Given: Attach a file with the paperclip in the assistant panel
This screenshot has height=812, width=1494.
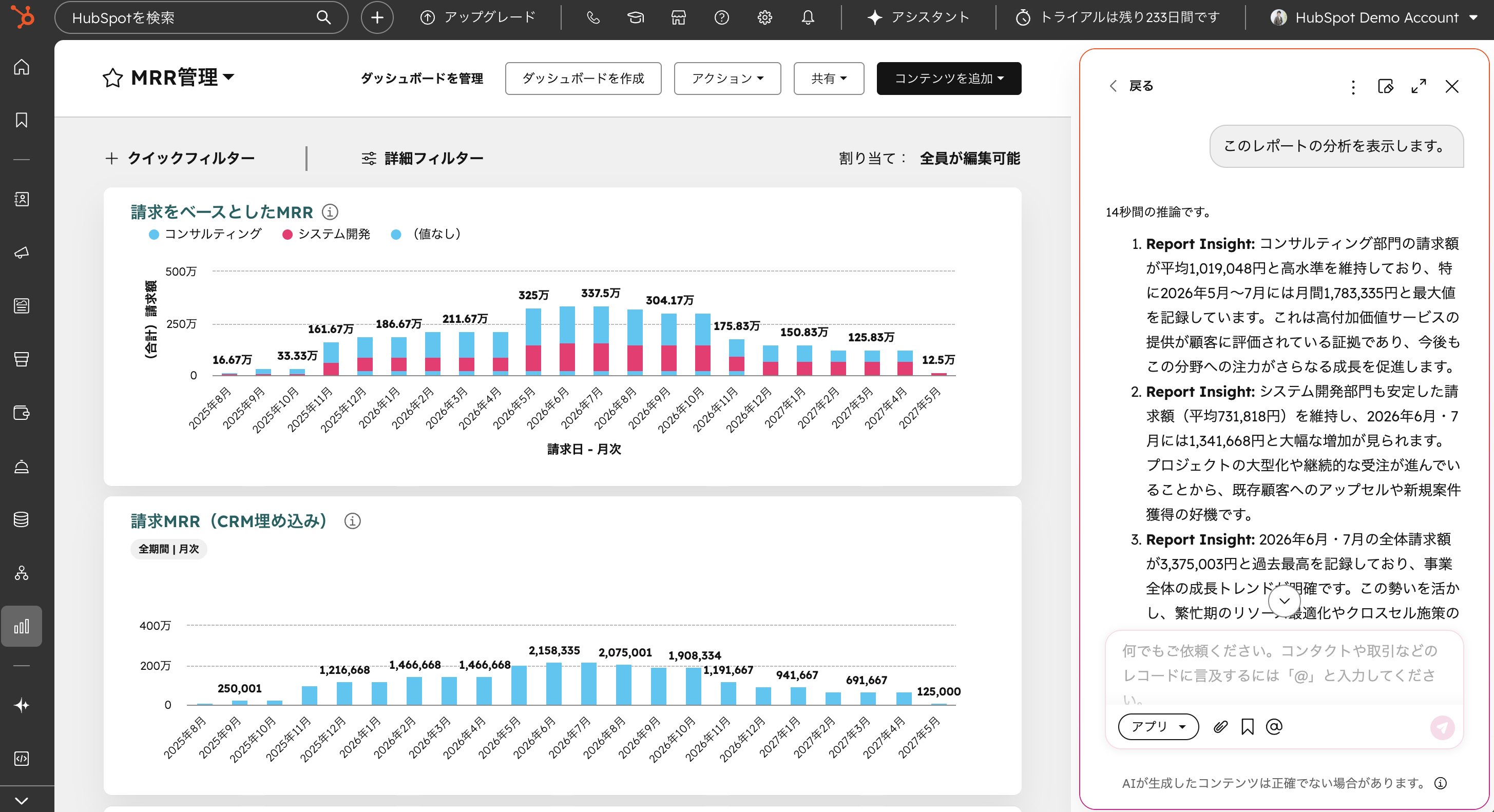Looking at the screenshot, I should tap(1221, 727).
